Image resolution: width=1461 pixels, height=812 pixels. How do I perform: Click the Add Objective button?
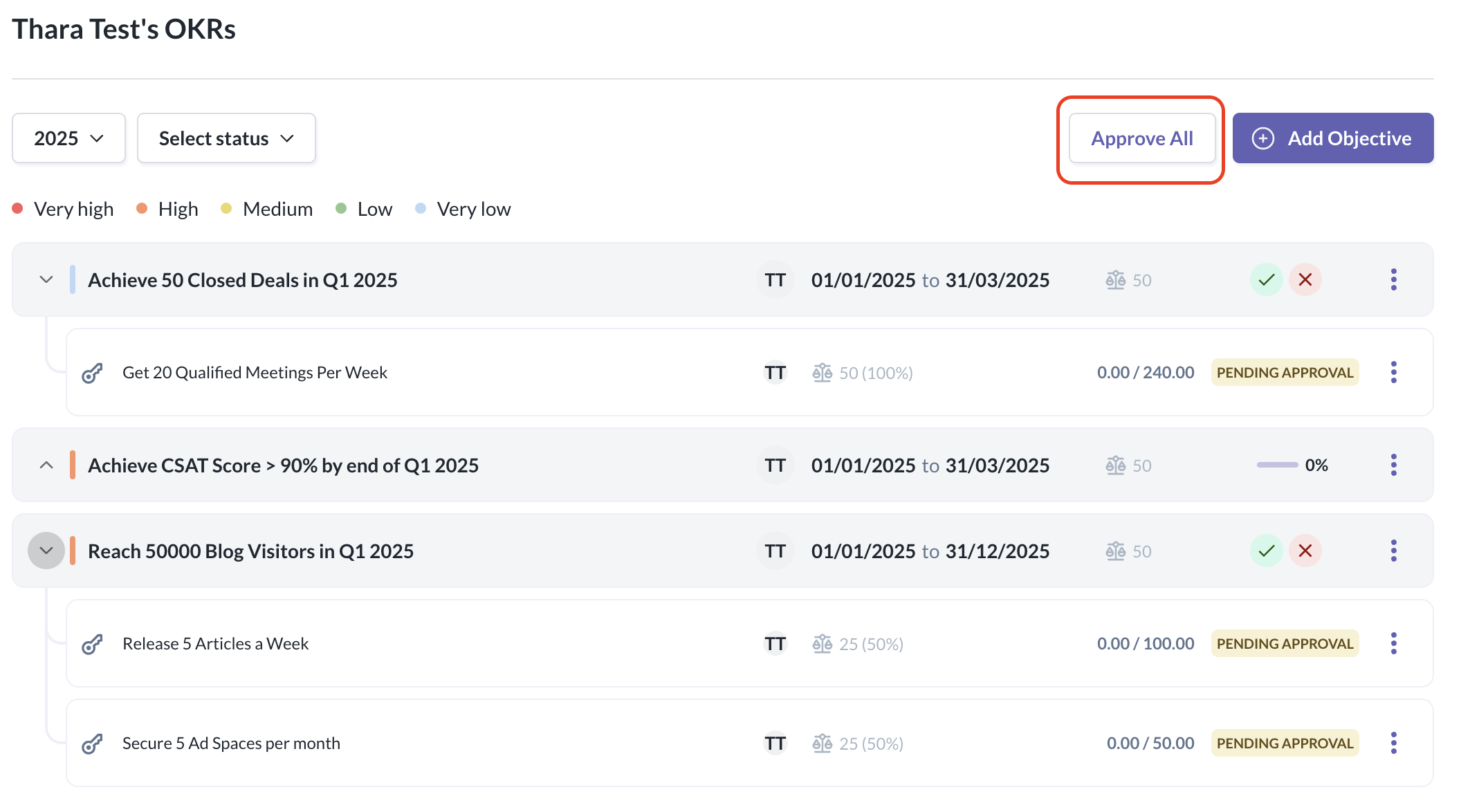pos(1332,138)
